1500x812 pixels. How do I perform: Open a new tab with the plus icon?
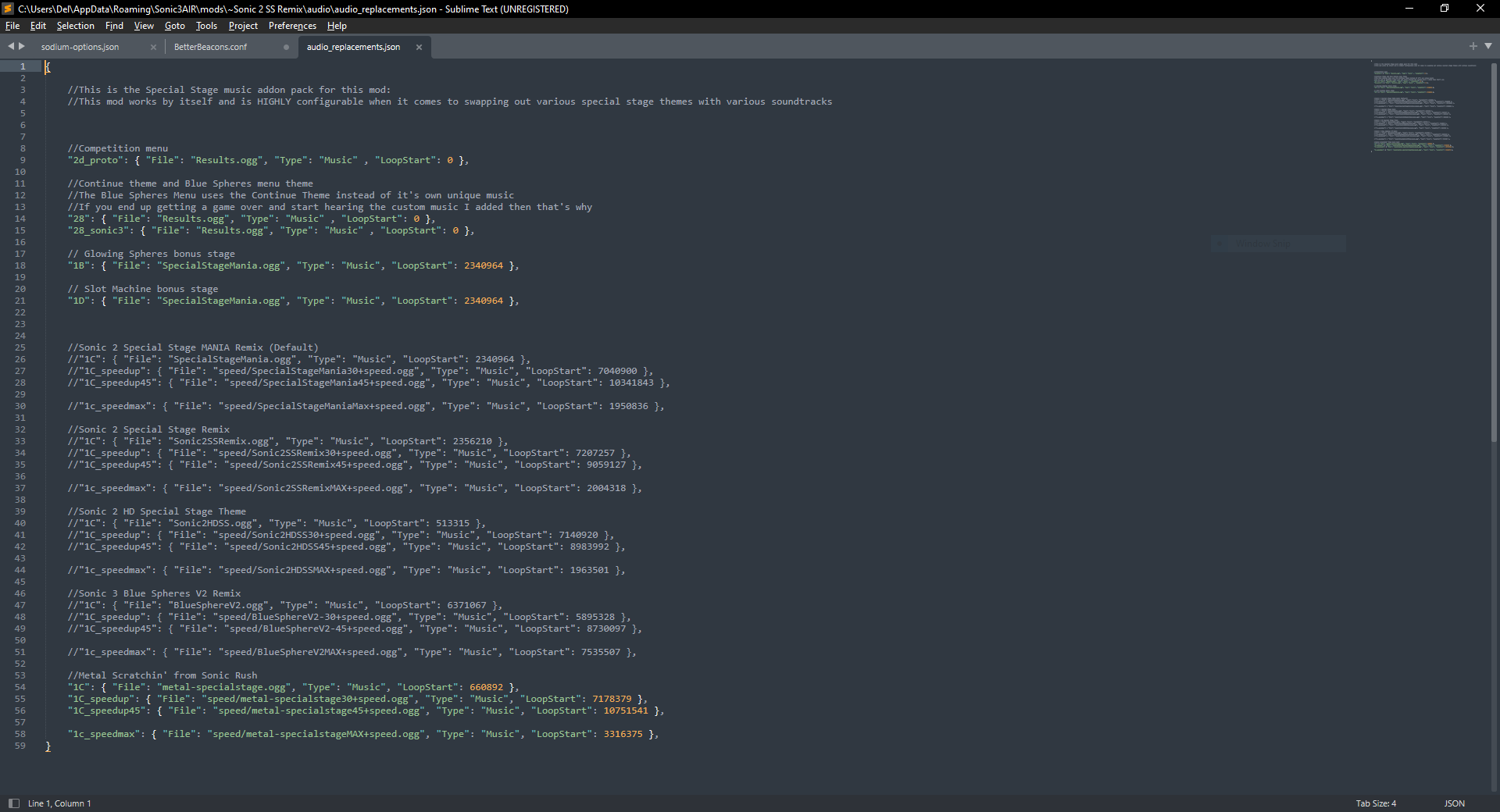[1472, 46]
